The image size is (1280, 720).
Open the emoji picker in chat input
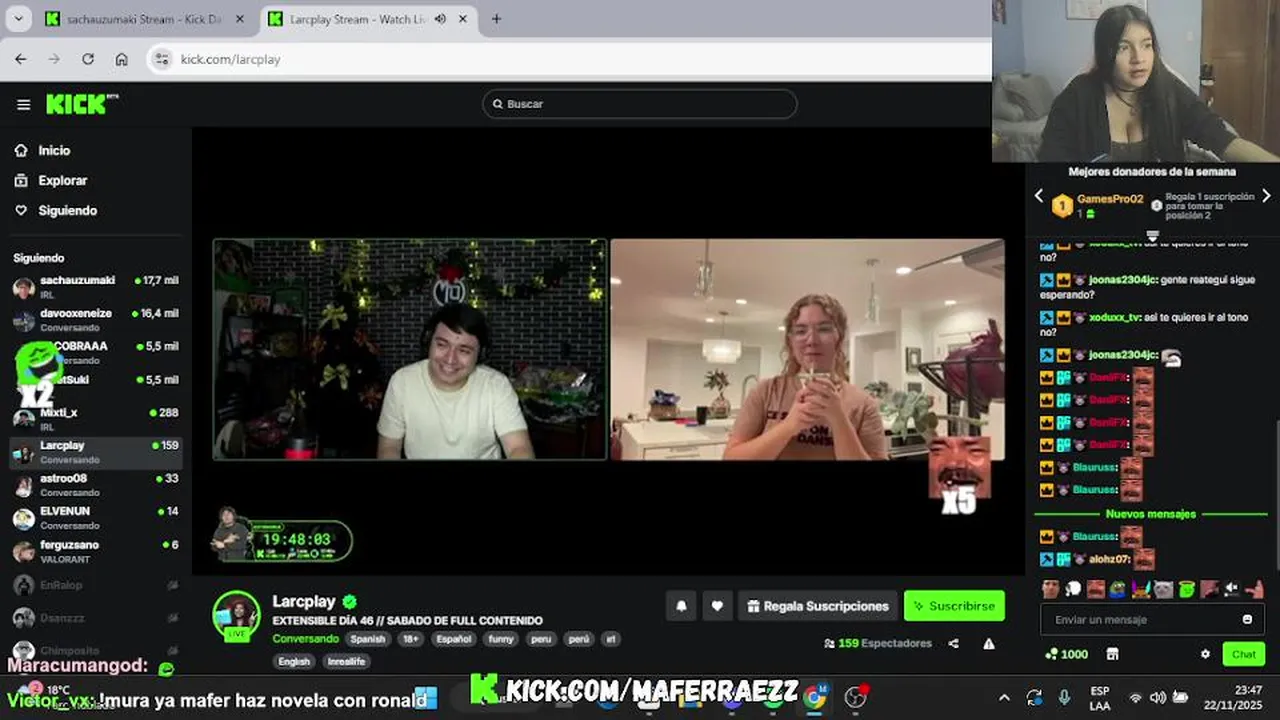coord(1247,620)
